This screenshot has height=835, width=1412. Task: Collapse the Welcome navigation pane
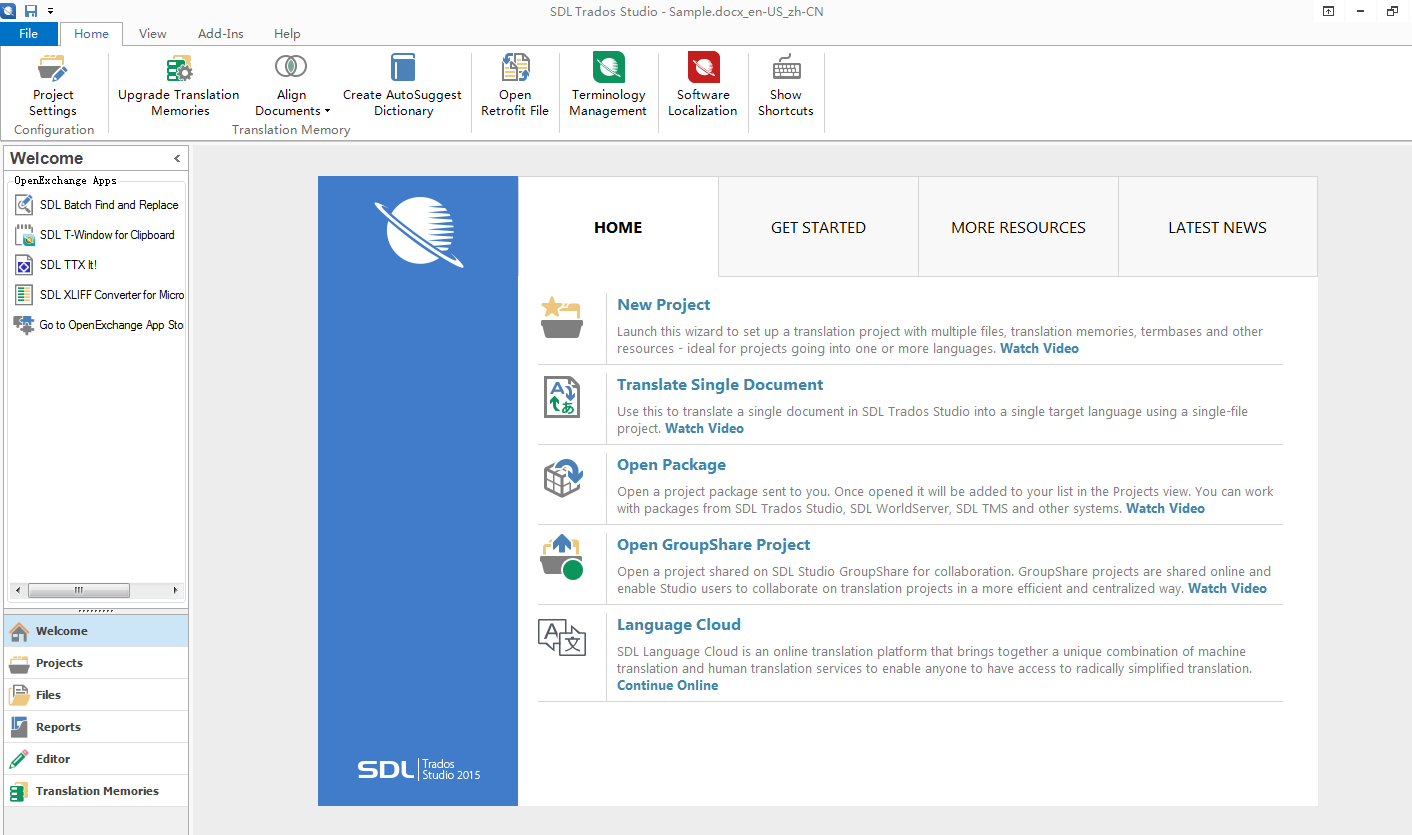(x=177, y=158)
